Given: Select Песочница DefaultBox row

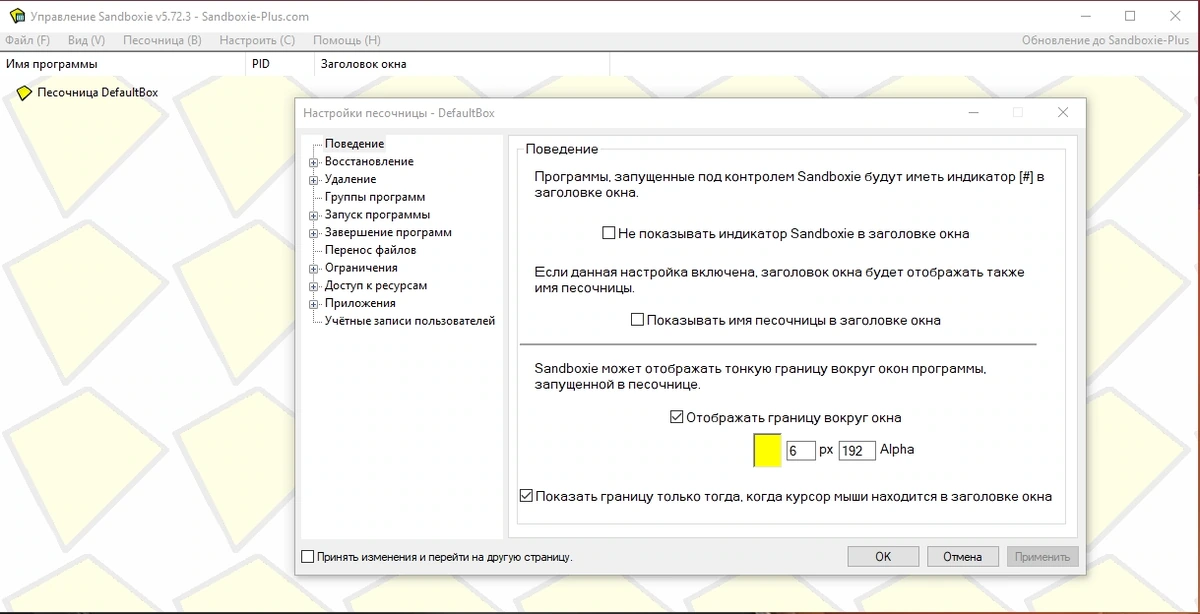Looking at the screenshot, I should tap(97, 93).
